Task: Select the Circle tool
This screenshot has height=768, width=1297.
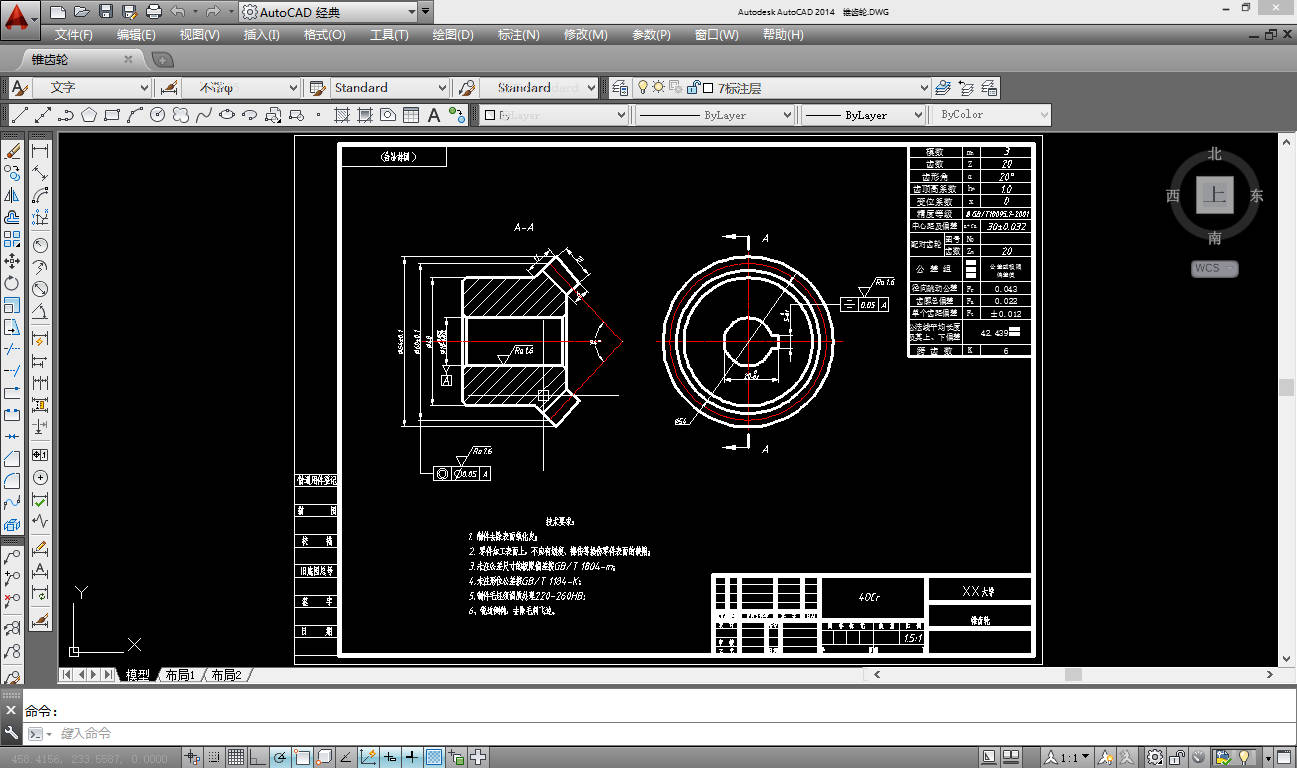Action: click(157, 115)
